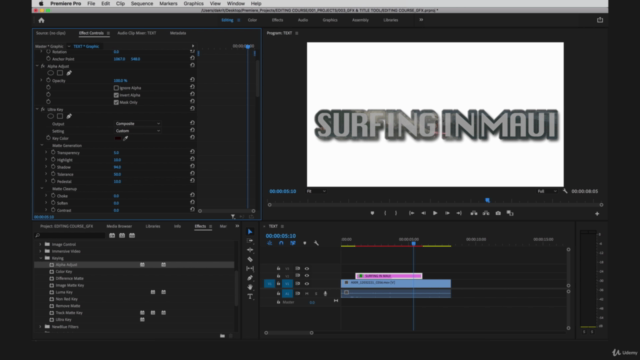
Task: Click the Shadow value 94.0
Action: (x=117, y=167)
